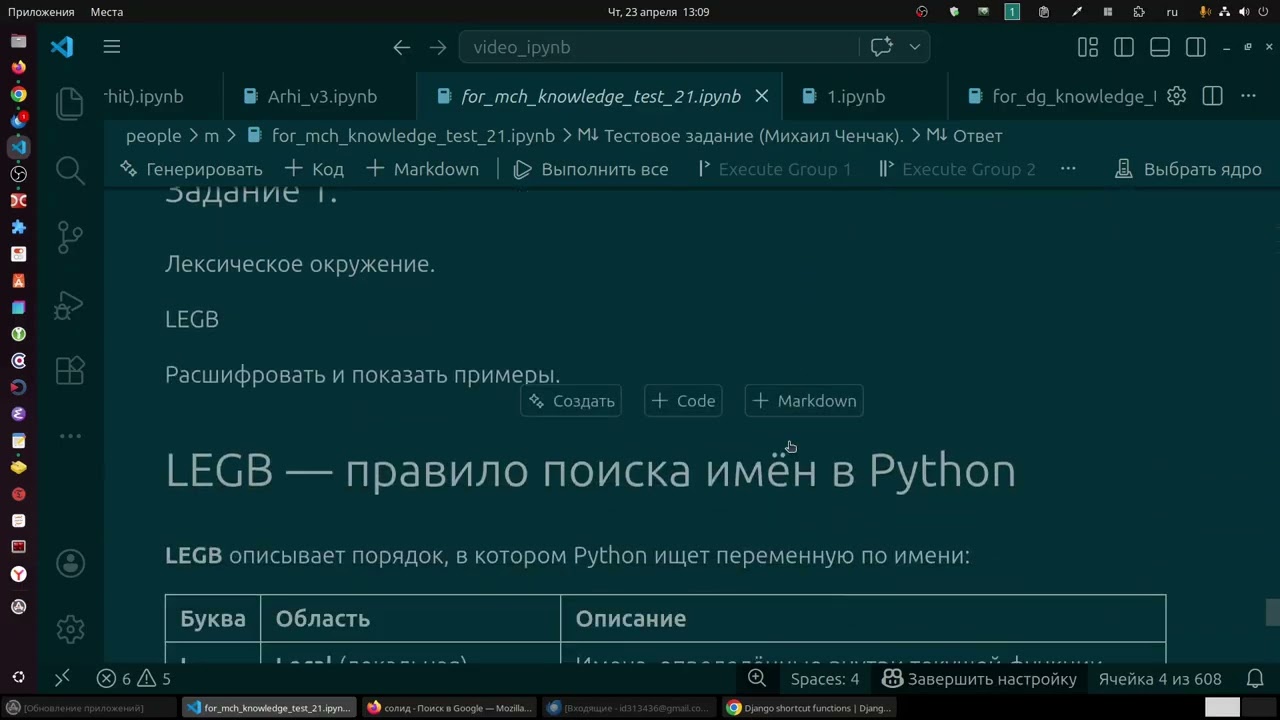Change the Spaces: 4 indentation setting

[825, 678]
